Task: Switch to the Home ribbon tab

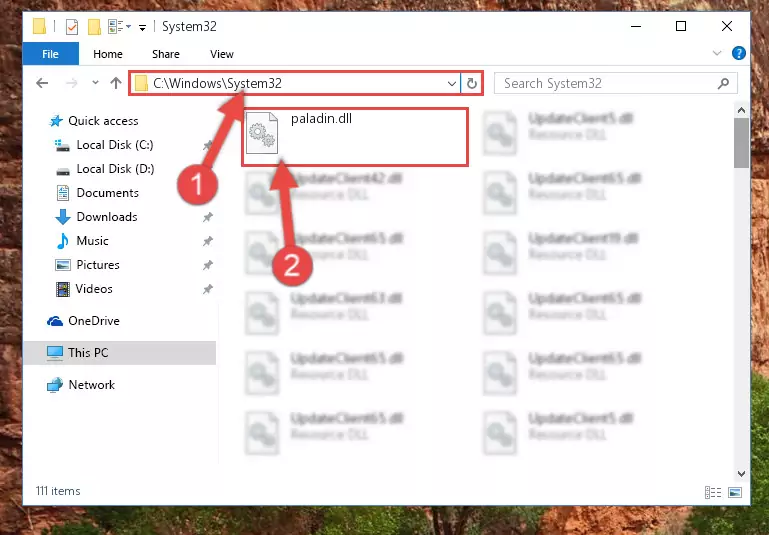Action: point(108,54)
